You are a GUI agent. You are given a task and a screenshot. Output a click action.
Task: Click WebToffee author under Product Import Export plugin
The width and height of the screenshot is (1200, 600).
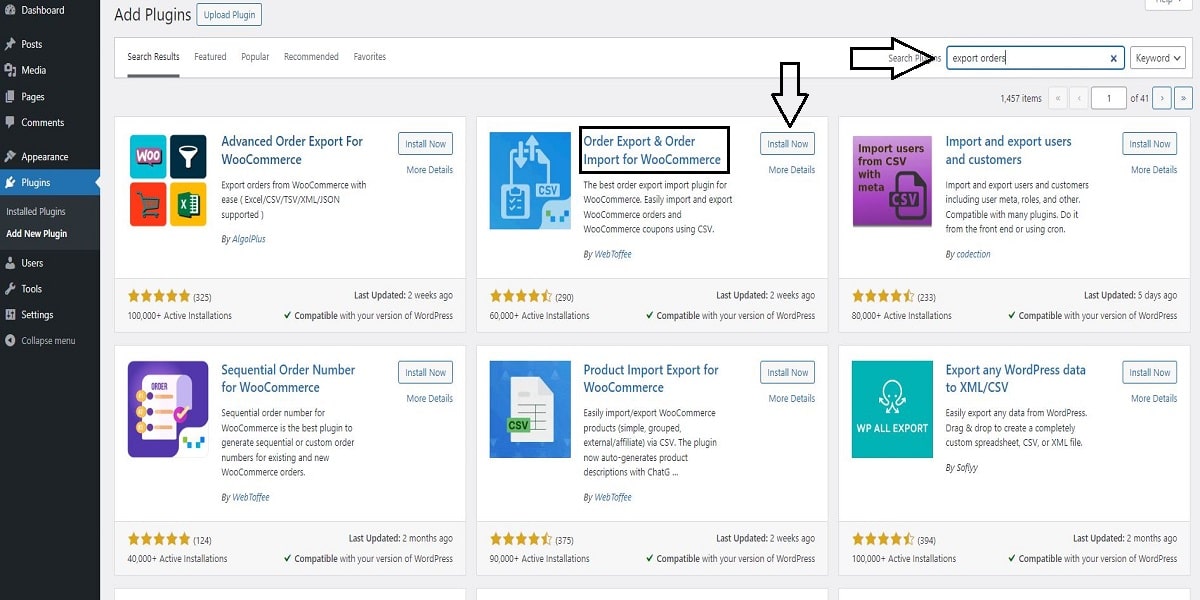(x=612, y=497)
